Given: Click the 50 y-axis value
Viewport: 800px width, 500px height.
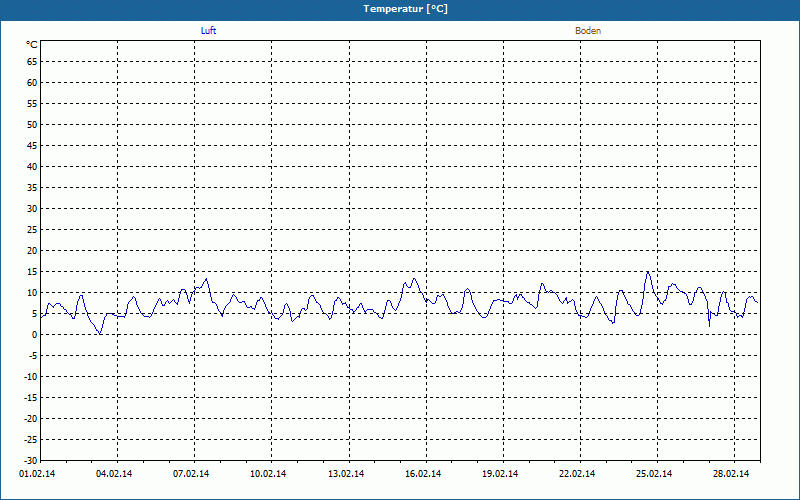Looking at the screenshot, I should point(32,124).
